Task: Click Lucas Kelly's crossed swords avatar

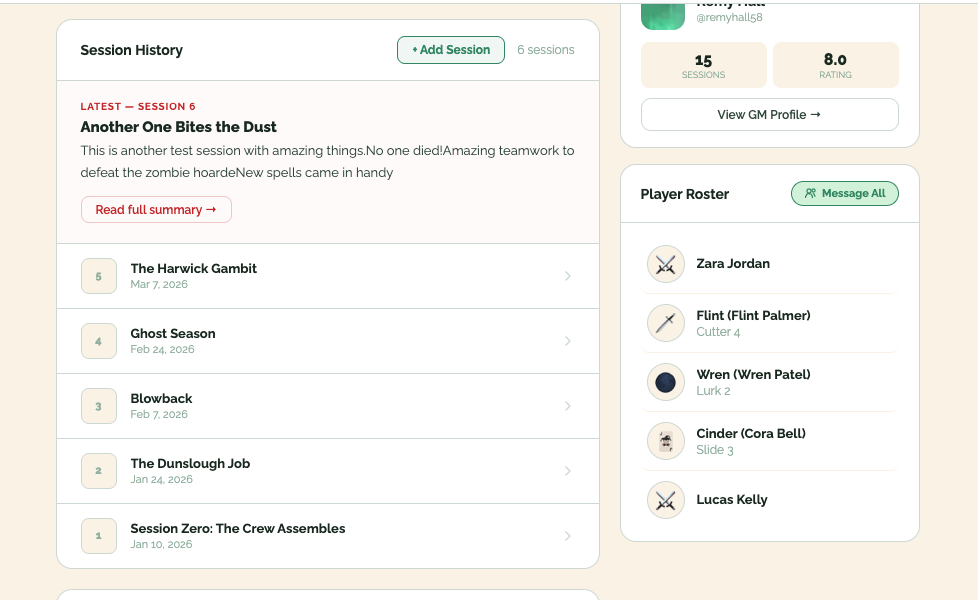Action: [x=666, y=500]
